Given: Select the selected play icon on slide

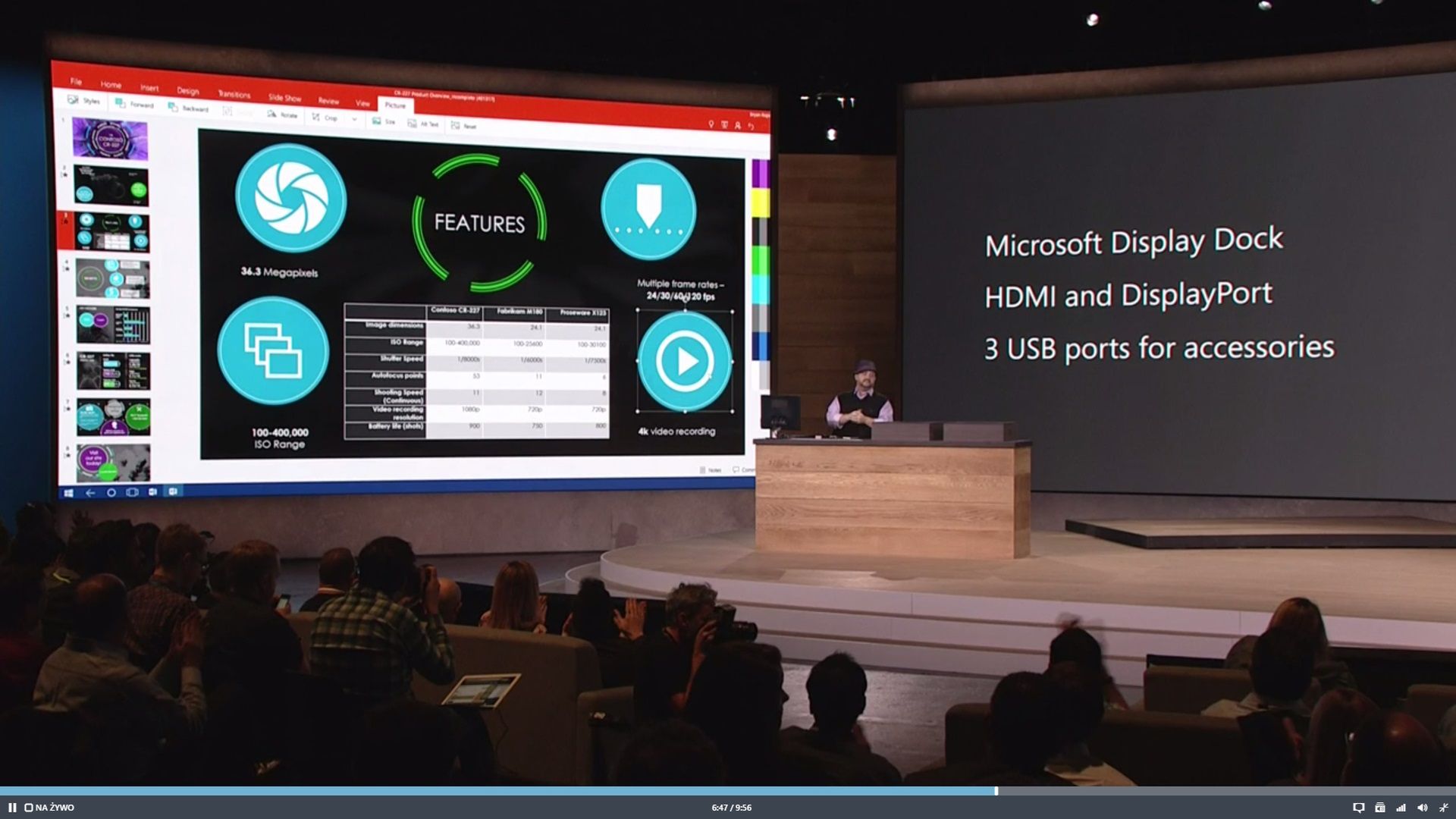Looking at the screenshot, I should click(x=685, y=361).
